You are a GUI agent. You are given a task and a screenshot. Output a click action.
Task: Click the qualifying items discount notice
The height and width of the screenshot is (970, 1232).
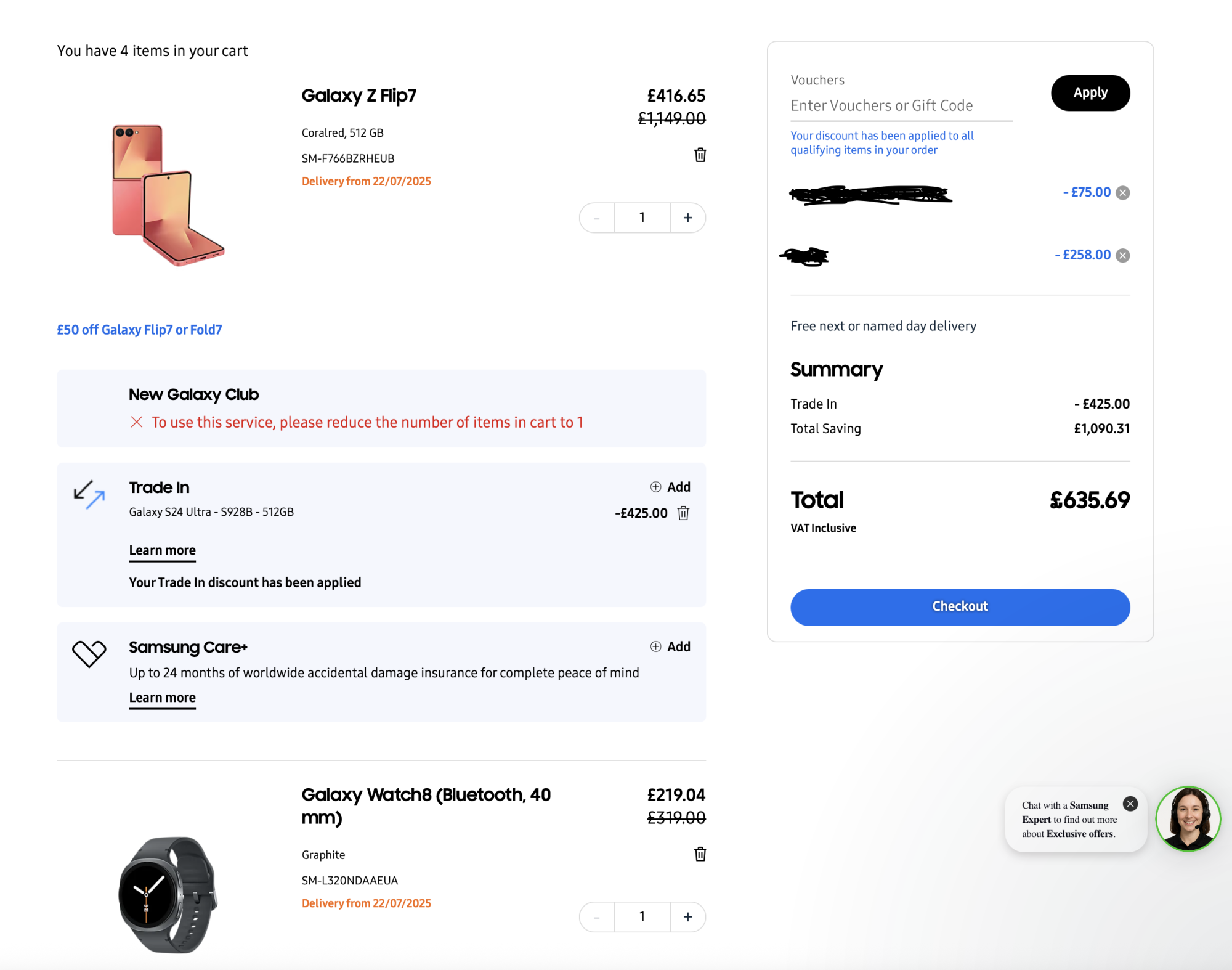[881, 142]
